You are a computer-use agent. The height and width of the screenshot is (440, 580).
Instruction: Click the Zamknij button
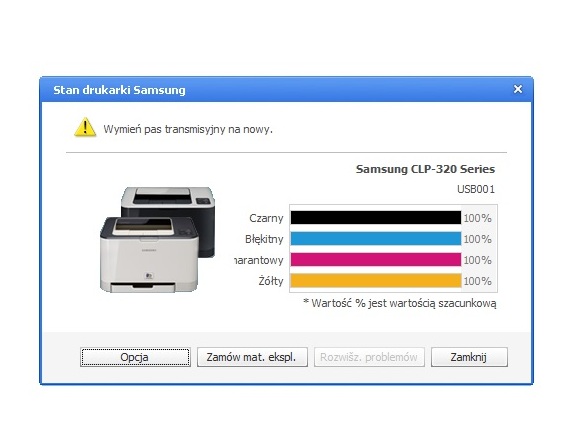(469, 357)
